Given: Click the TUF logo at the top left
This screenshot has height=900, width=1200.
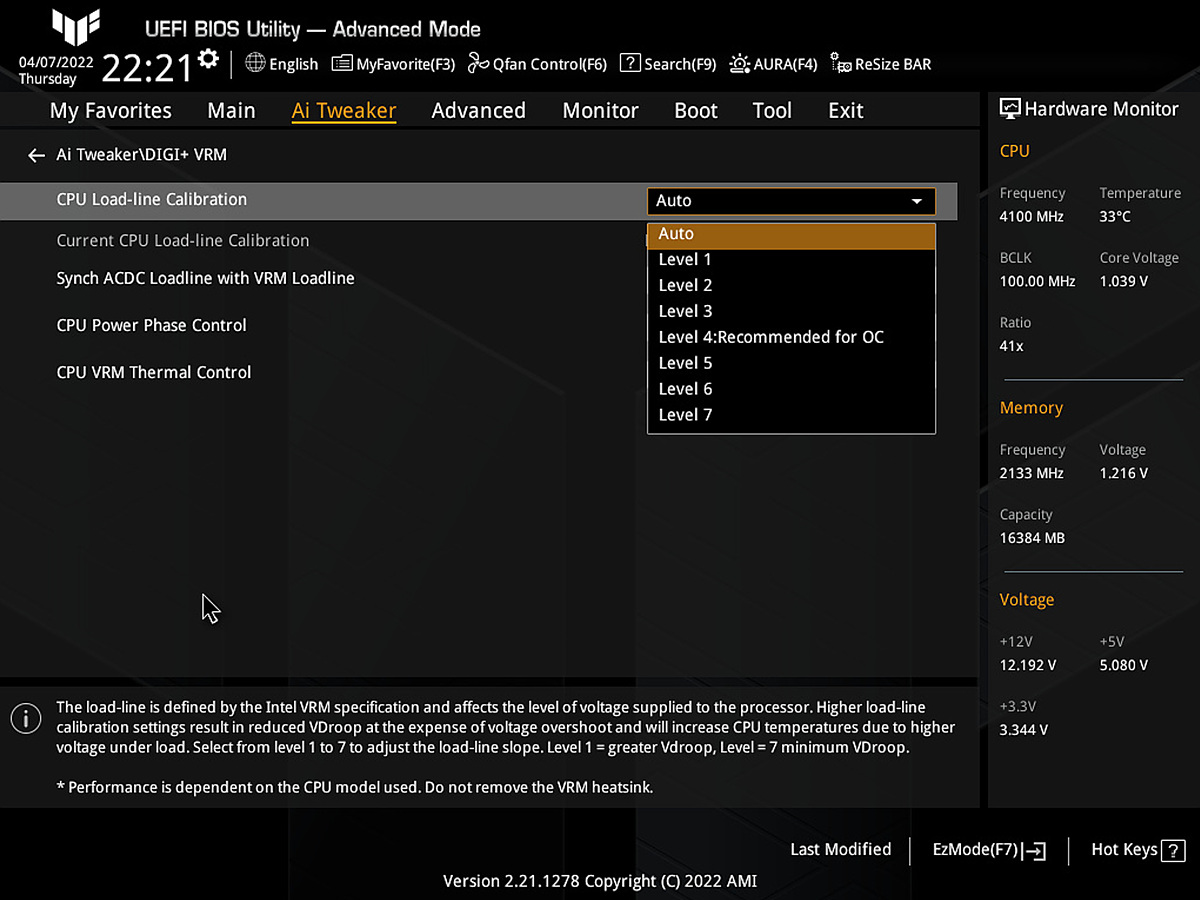Looking at the screenshot, I should click(x=76, y=28).
